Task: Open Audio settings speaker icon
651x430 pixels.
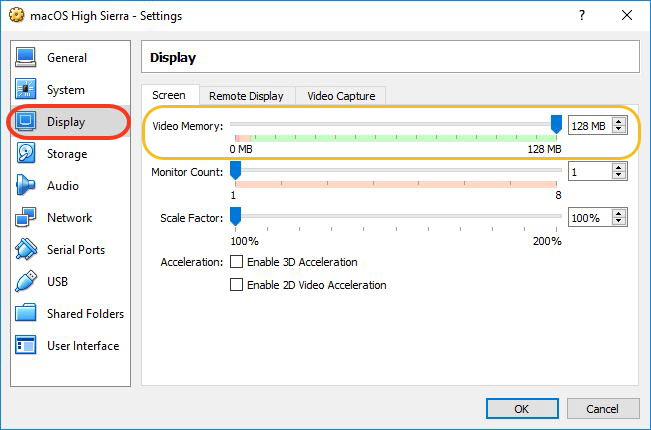Action: click(26, 186)
